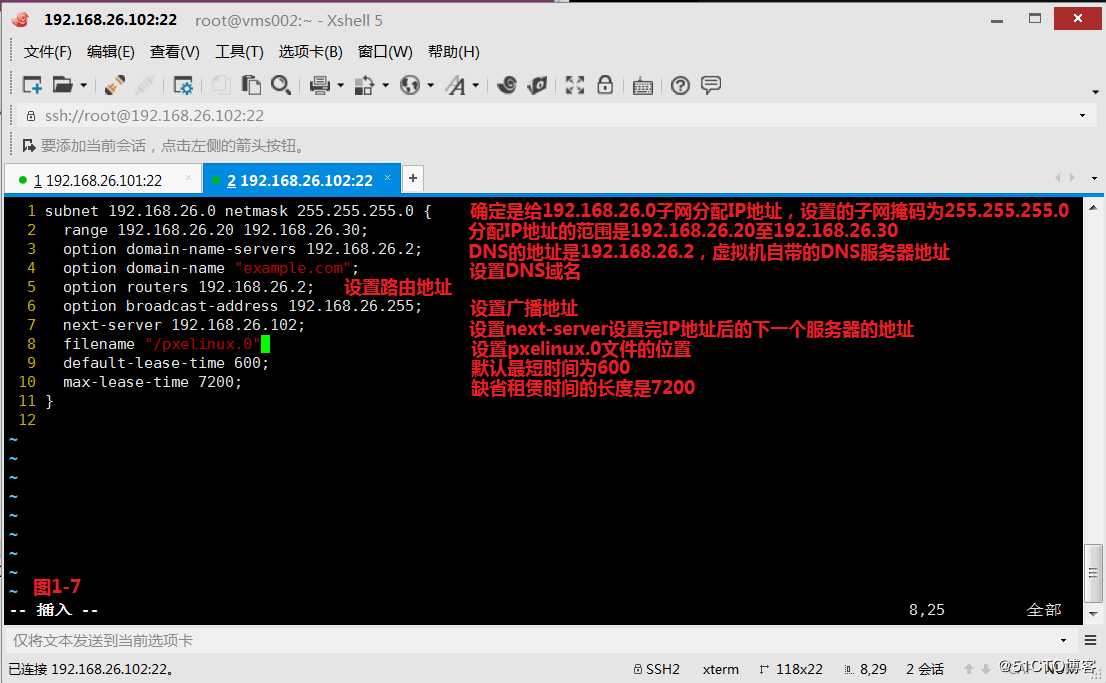Click the 'max-lease-time 7200;' line

tap(152, 382)
